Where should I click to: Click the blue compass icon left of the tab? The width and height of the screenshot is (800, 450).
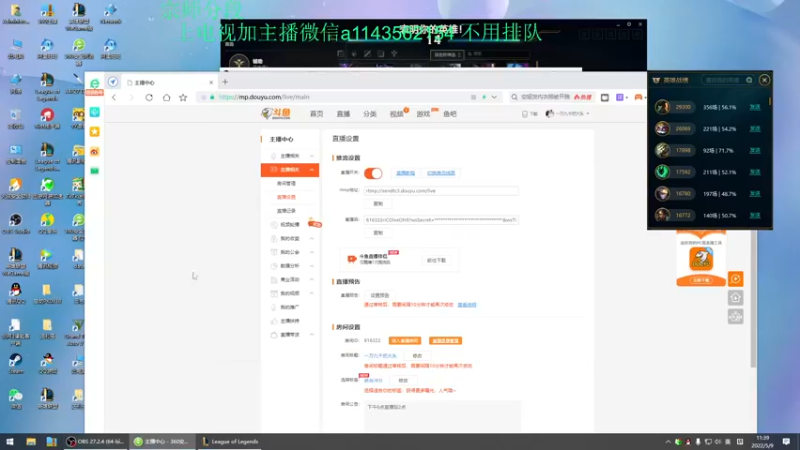113,82
